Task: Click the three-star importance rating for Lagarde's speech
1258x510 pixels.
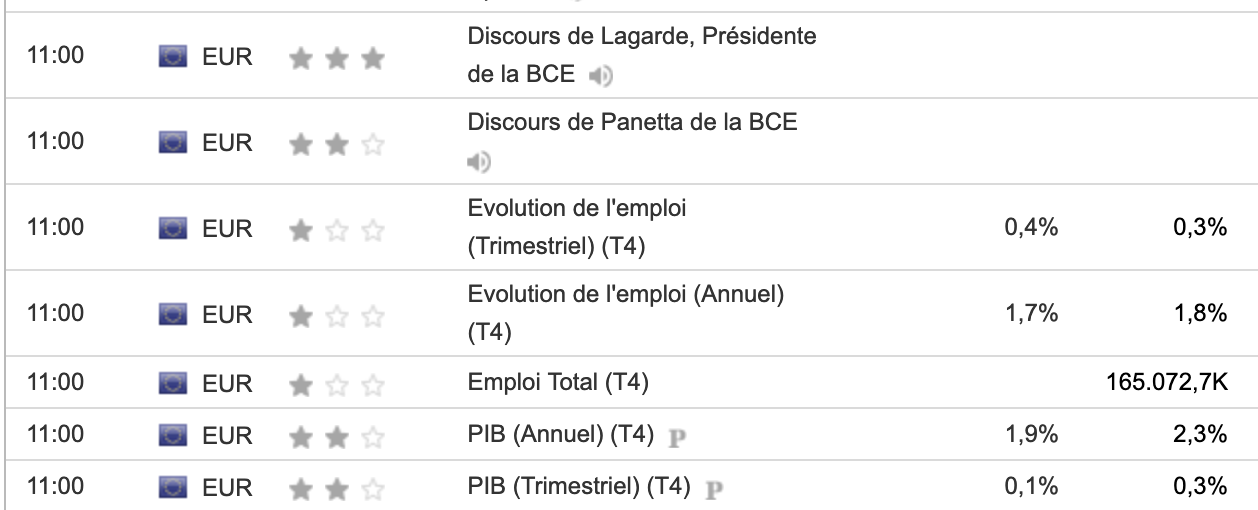Action: click(336, 59)
